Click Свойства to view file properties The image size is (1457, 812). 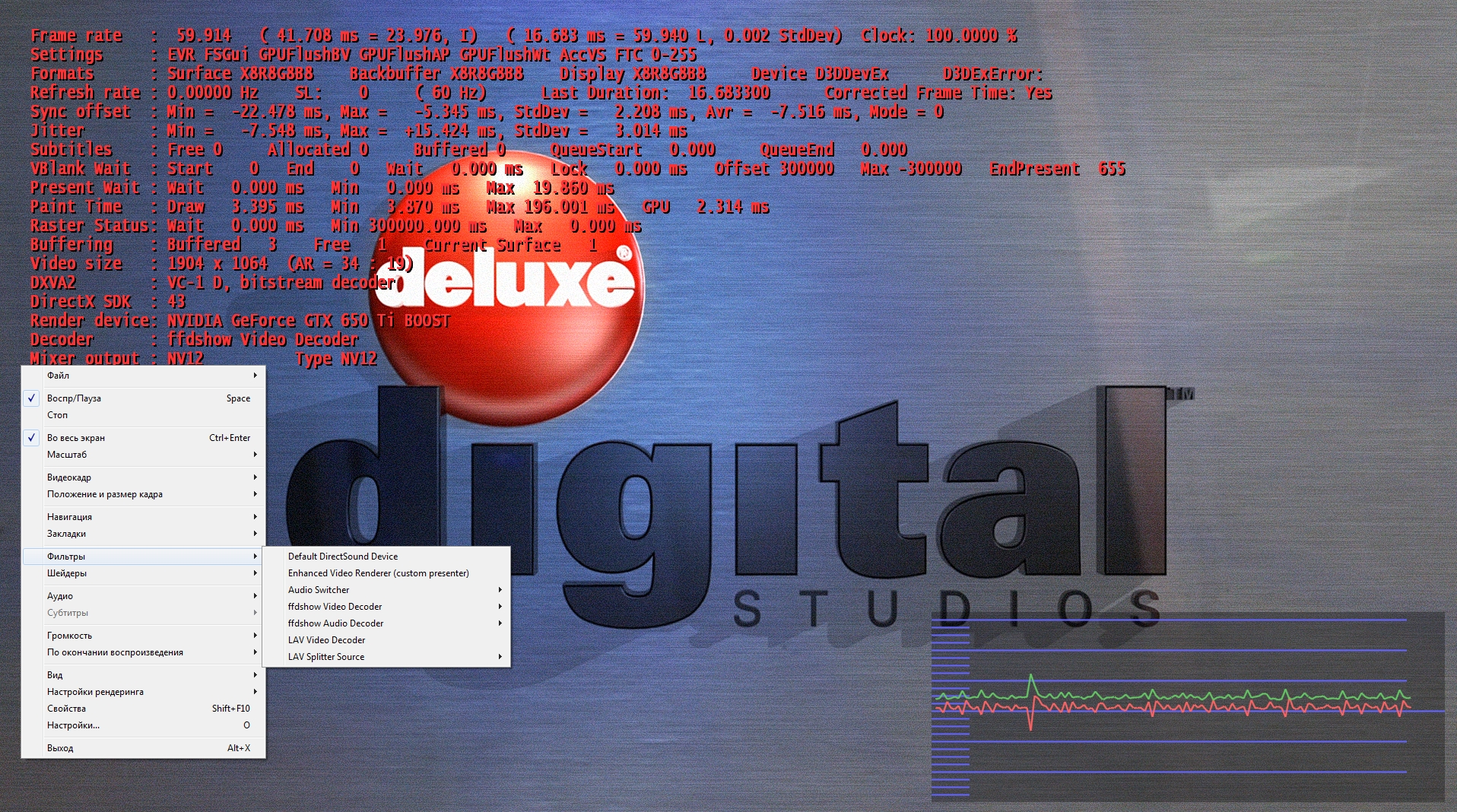[67, 709]
